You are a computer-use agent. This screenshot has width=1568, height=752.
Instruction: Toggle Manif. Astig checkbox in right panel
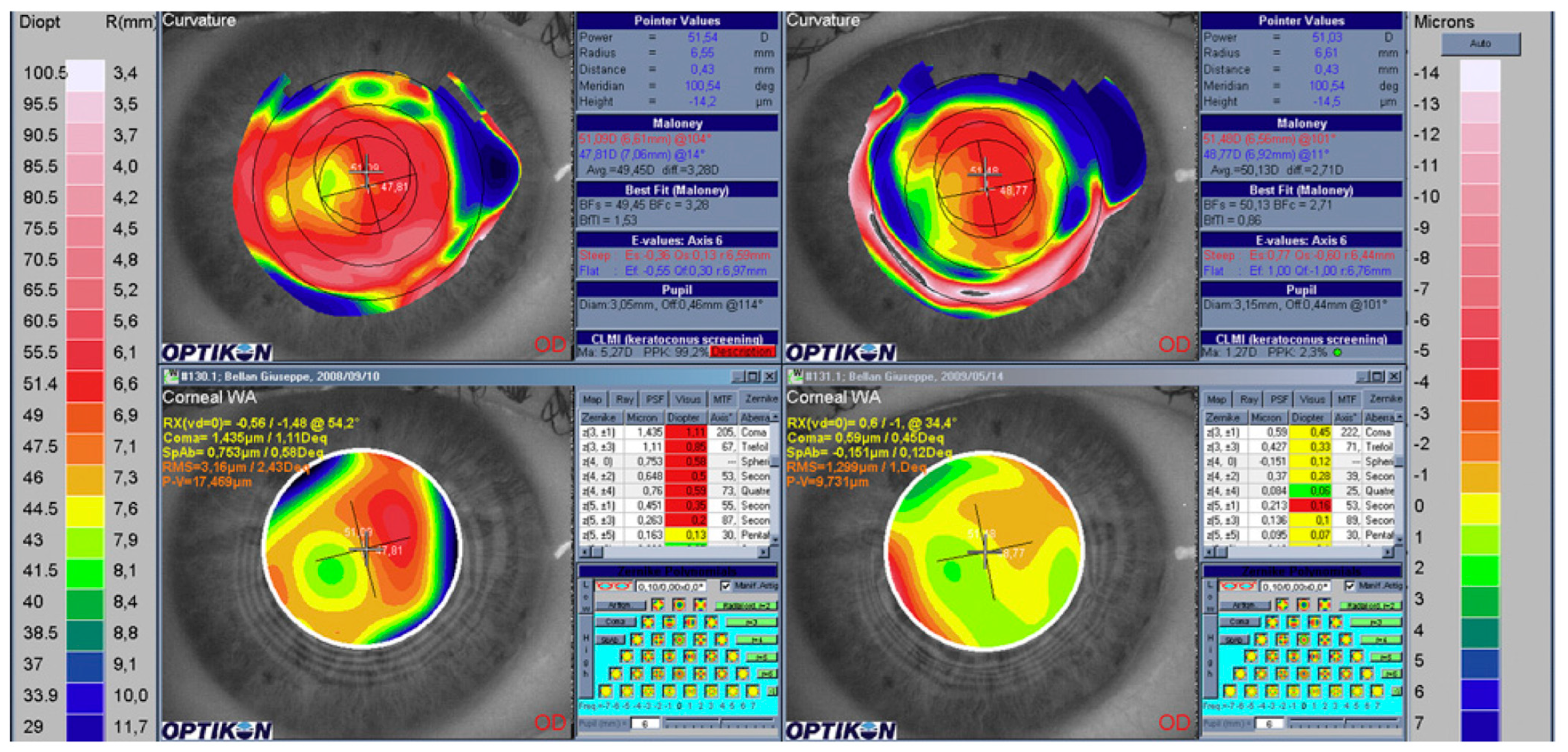1349,586
